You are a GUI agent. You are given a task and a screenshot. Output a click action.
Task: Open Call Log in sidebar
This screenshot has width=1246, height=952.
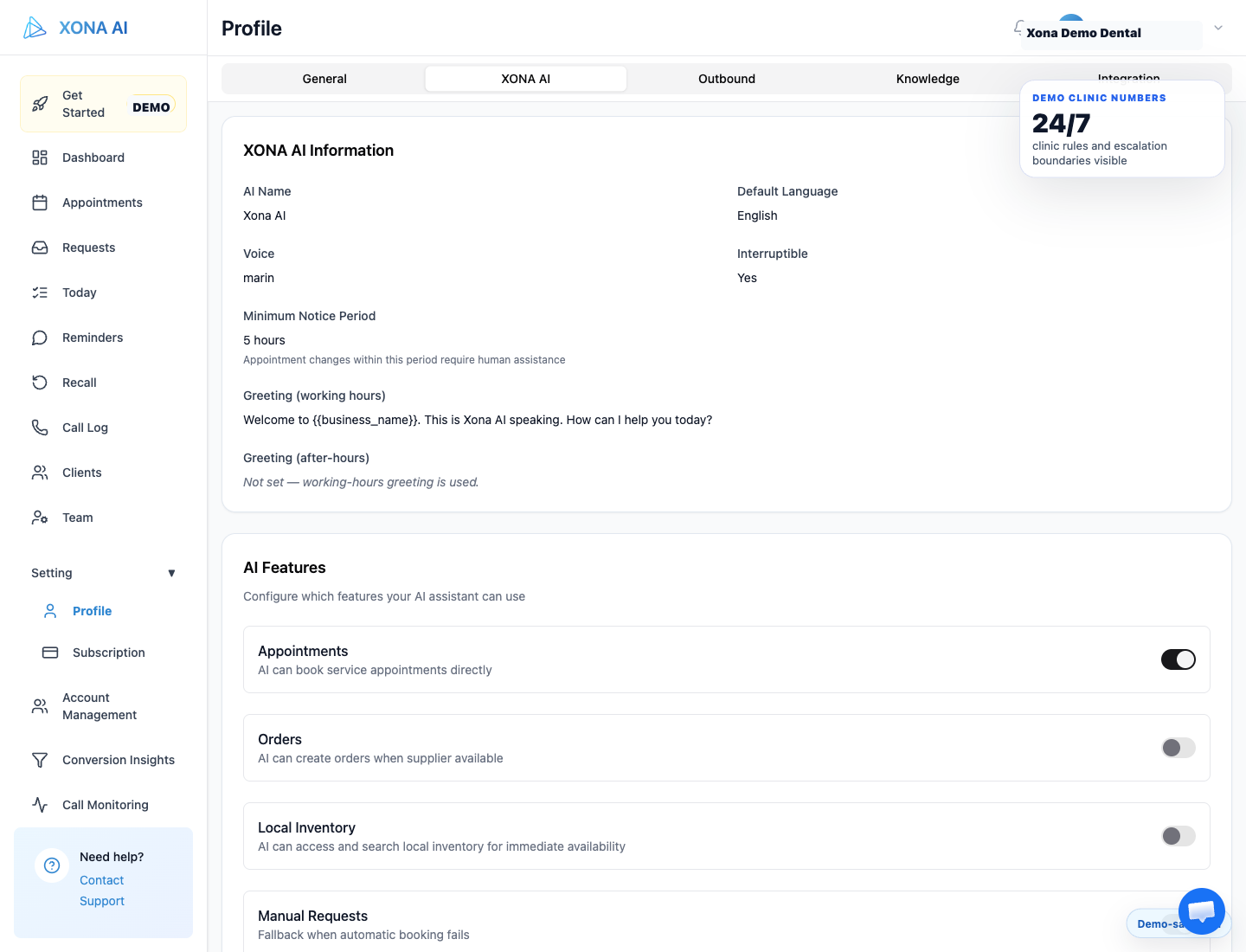103,428
